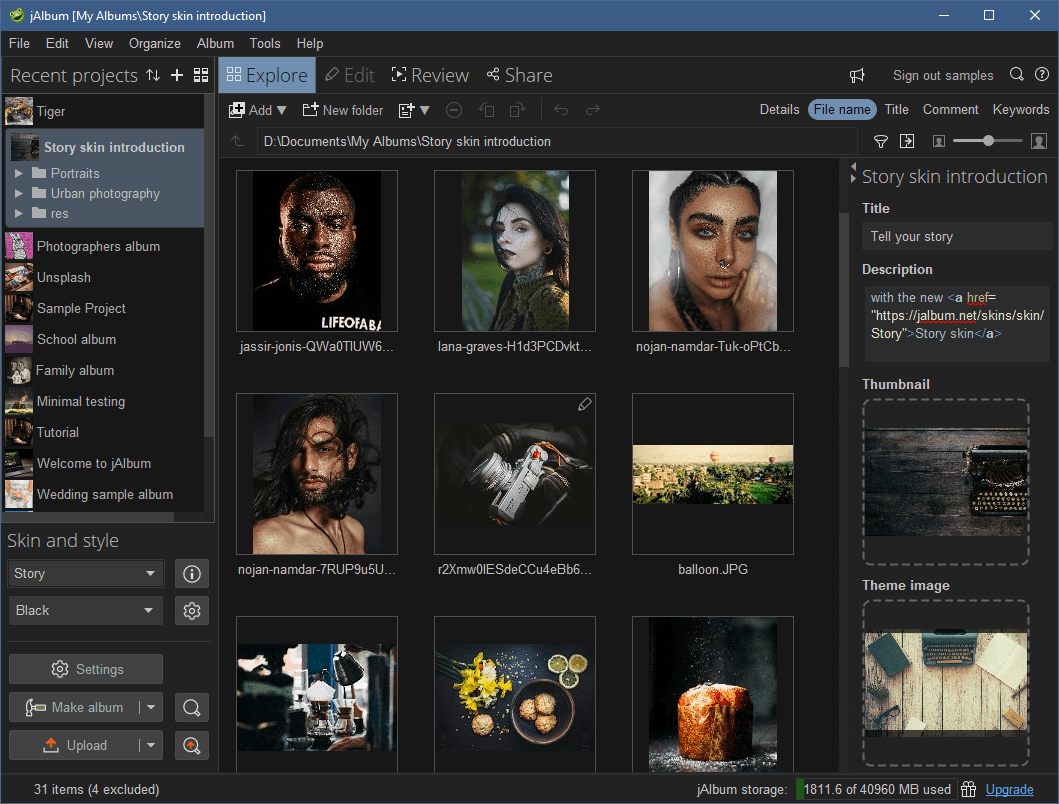1059x804 pixels.
Task: Enable the Keywords display option
Action: (1020, 109)
